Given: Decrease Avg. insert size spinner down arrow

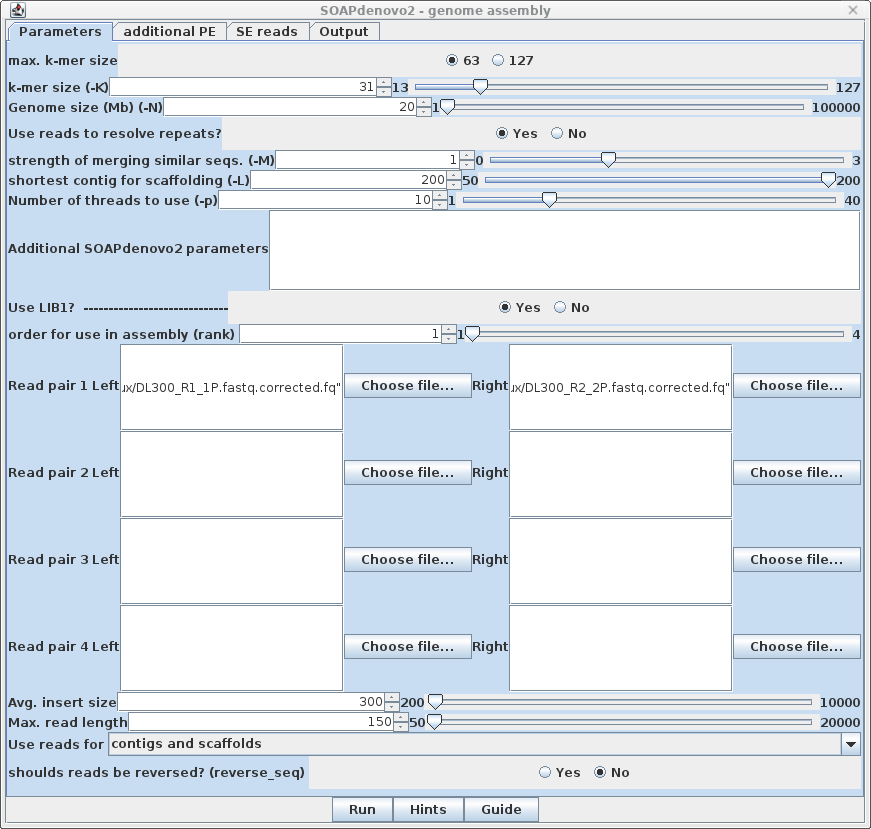Looking at the screenshot, I should tap(392, 707).
